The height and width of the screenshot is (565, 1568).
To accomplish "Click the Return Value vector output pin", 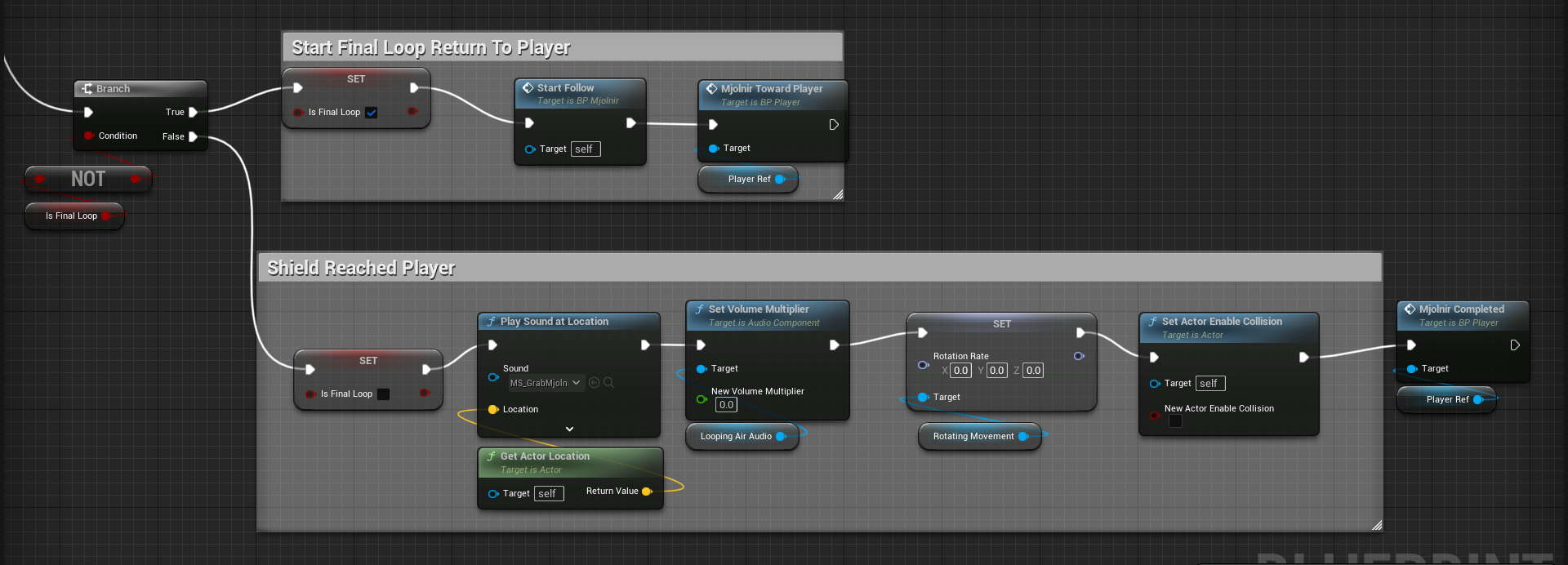I will 647,492.
